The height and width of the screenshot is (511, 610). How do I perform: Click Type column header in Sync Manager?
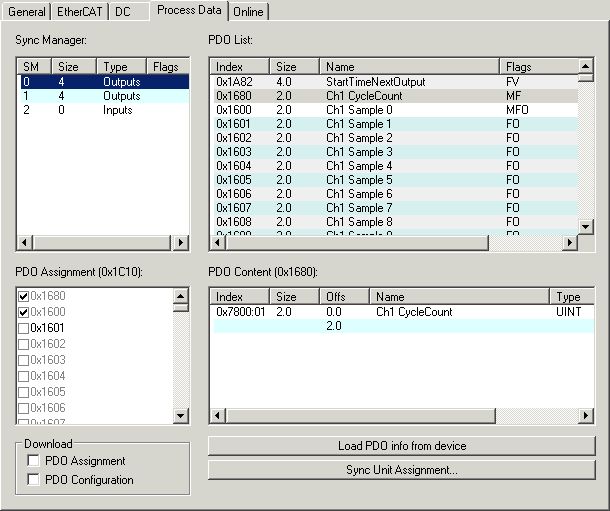[x=121, y=66]
